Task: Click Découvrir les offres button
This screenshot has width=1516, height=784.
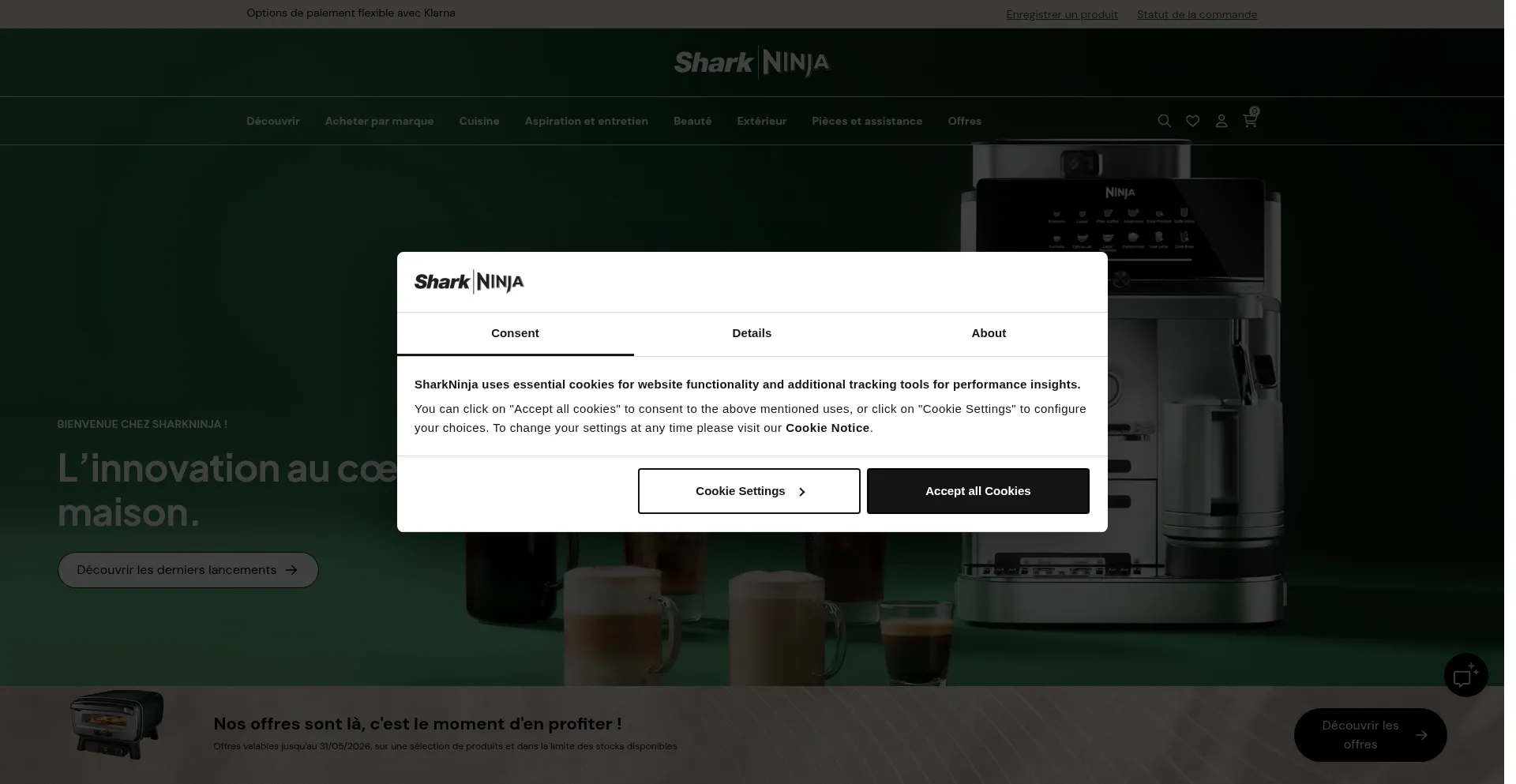Action: [1370, 735]
